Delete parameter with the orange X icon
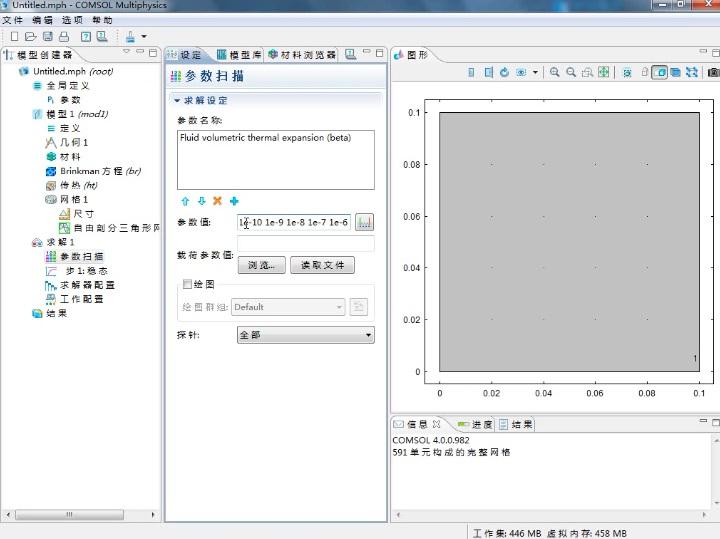720x539 pixels. pos(218,201)
